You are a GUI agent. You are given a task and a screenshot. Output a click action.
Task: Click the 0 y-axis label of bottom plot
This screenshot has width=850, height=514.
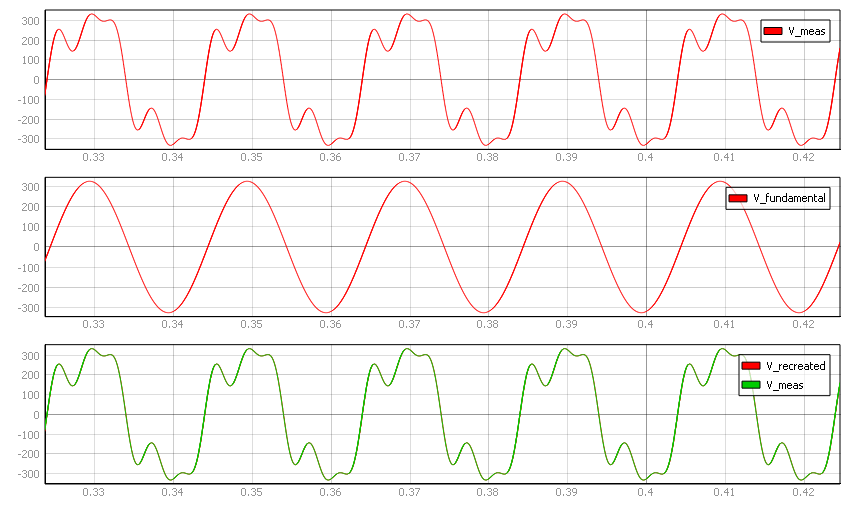36,415
